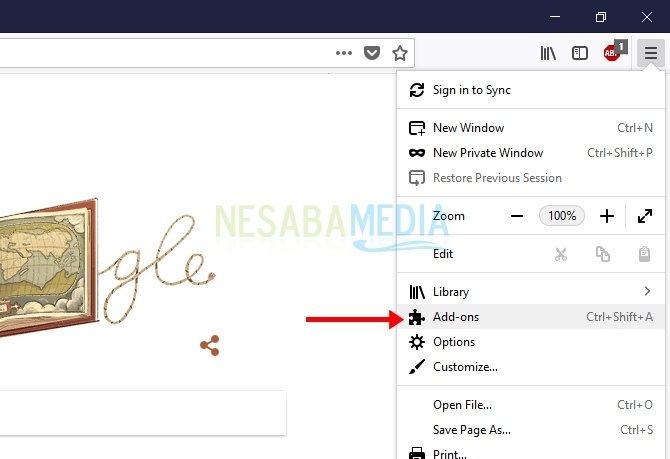This screenshot has width=670, height=459.
Task: Click the Save to Pocket icon
Action: [x=371, y=53]
